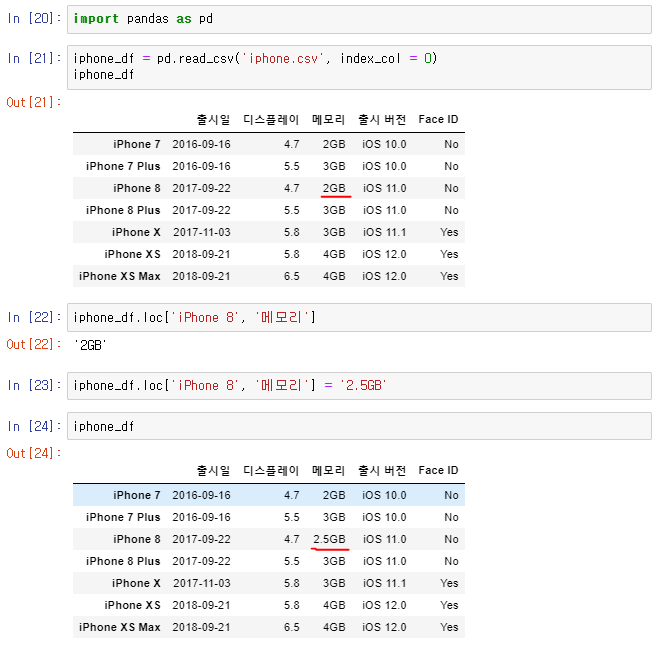The width and height of the screenshot is (661, 646).
Task: Click the In [20] prompt label
Action: click(x=34, y=19)
